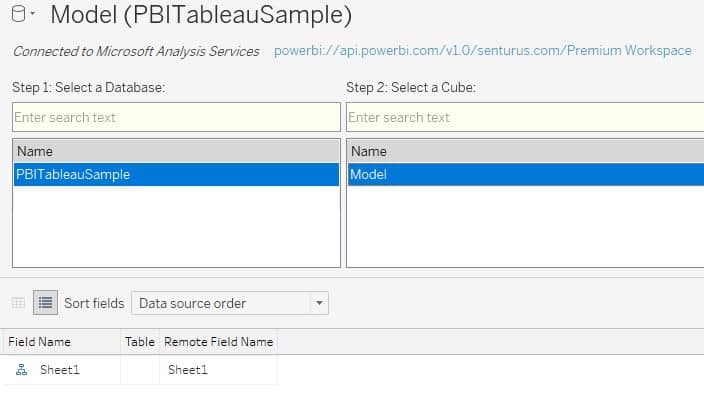
Task: Click the Field Name column header
Action: (x=62, y=342)
